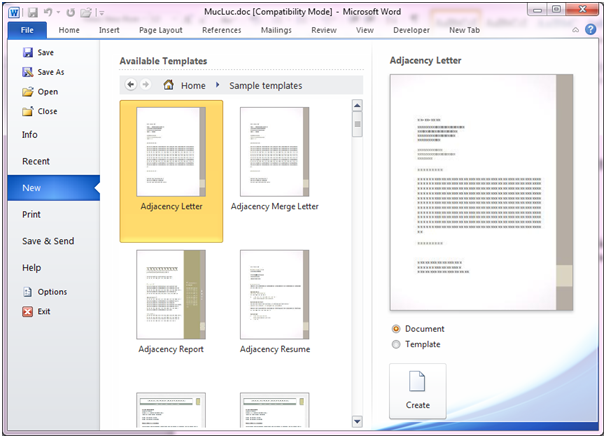Viewport: 605px width, 436px height.
Task: Click the breadcrumb arrow separator after Home
Action: [218, 85]
